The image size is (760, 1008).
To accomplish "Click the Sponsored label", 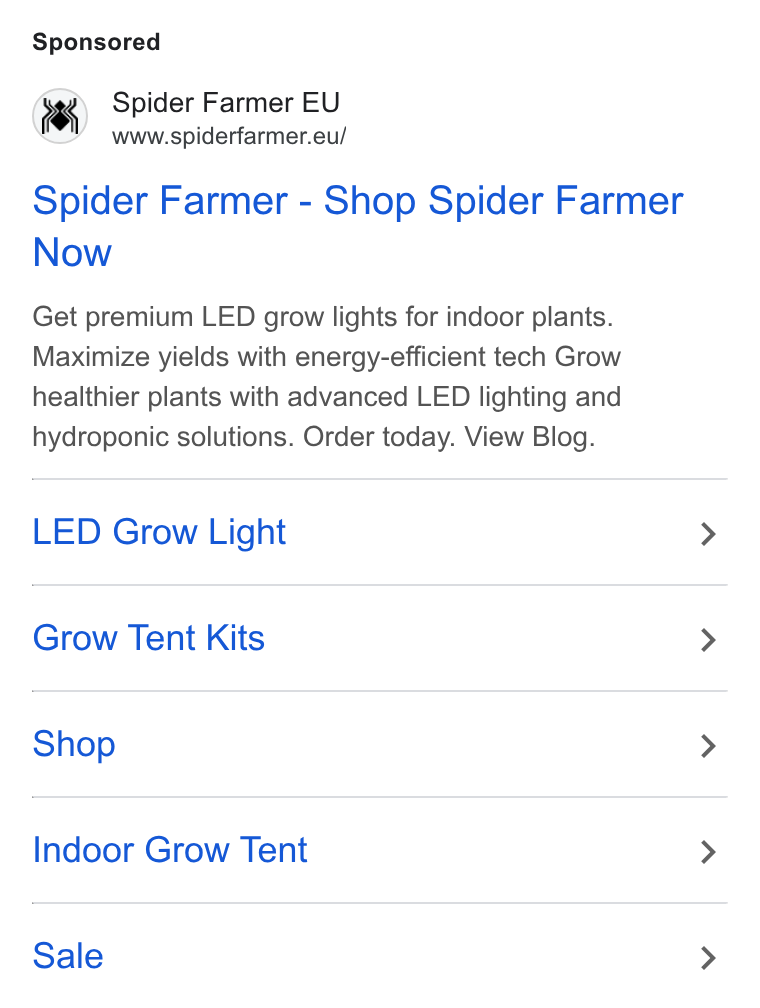I will tap(96, 42).
